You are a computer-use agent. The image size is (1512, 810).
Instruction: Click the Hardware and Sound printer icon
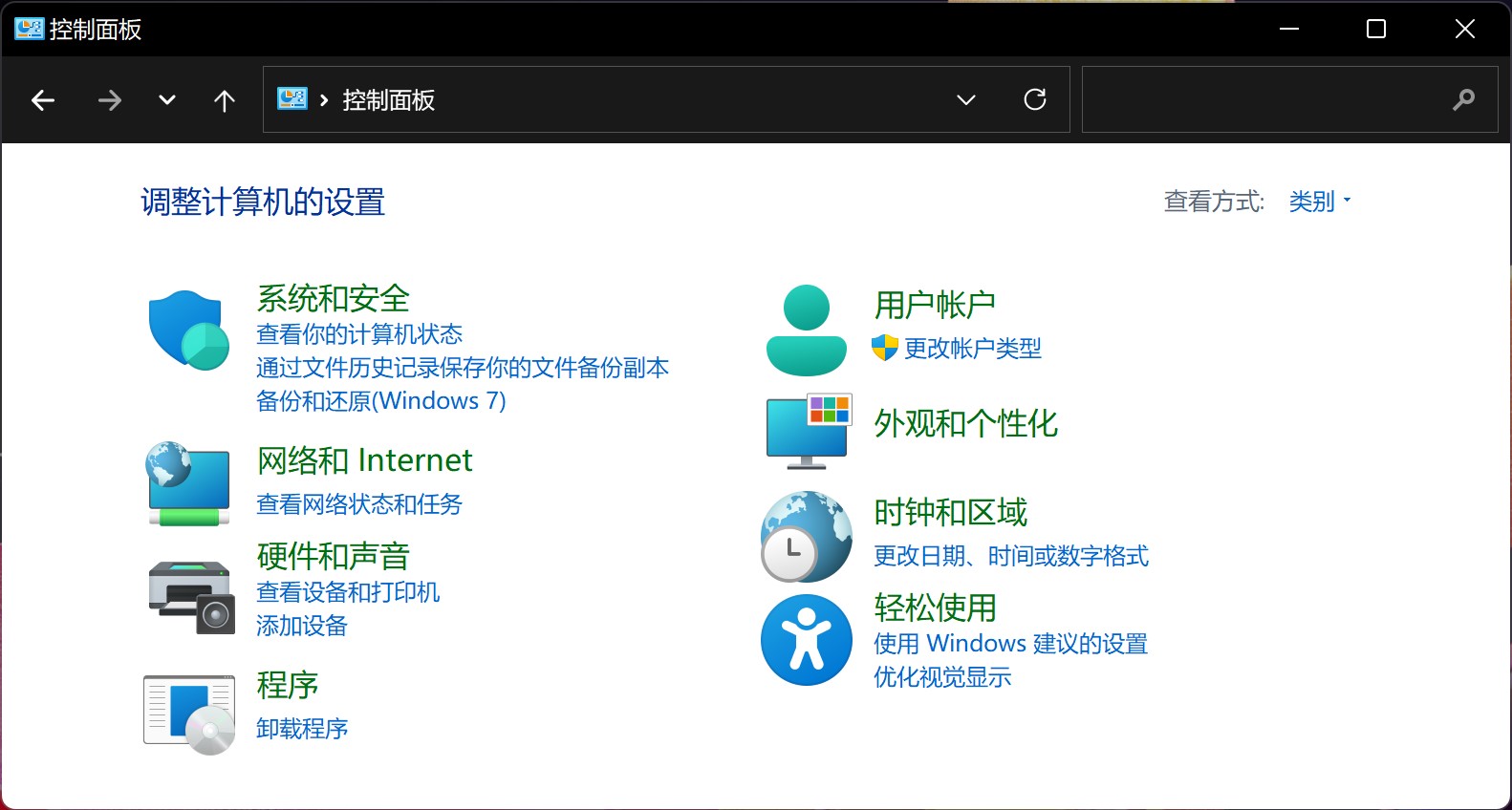pyautogui.click(x=191, y=597)
